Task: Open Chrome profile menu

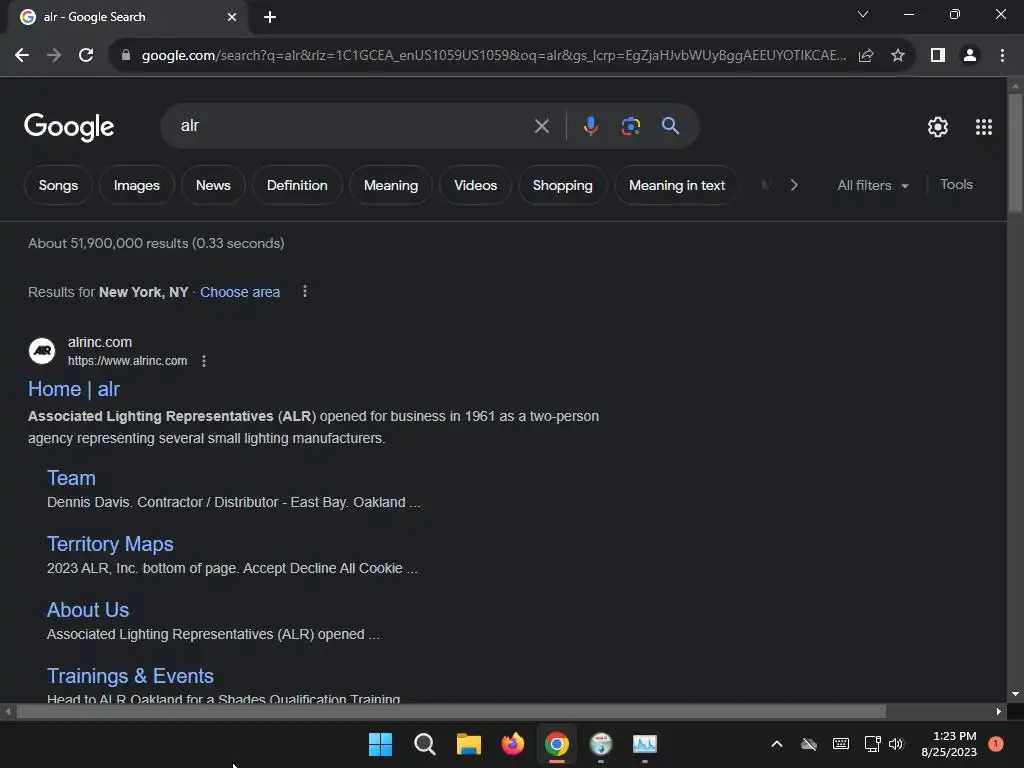Action: click(970, 56)
